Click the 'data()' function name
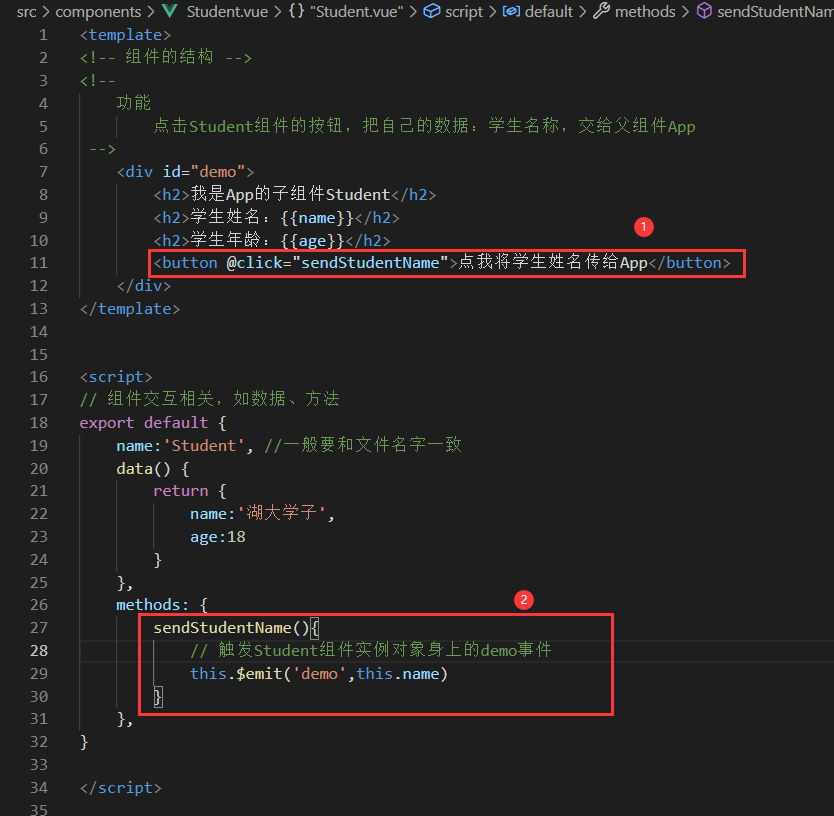Screen dimensions: 834x816 [x=144, y=469]
